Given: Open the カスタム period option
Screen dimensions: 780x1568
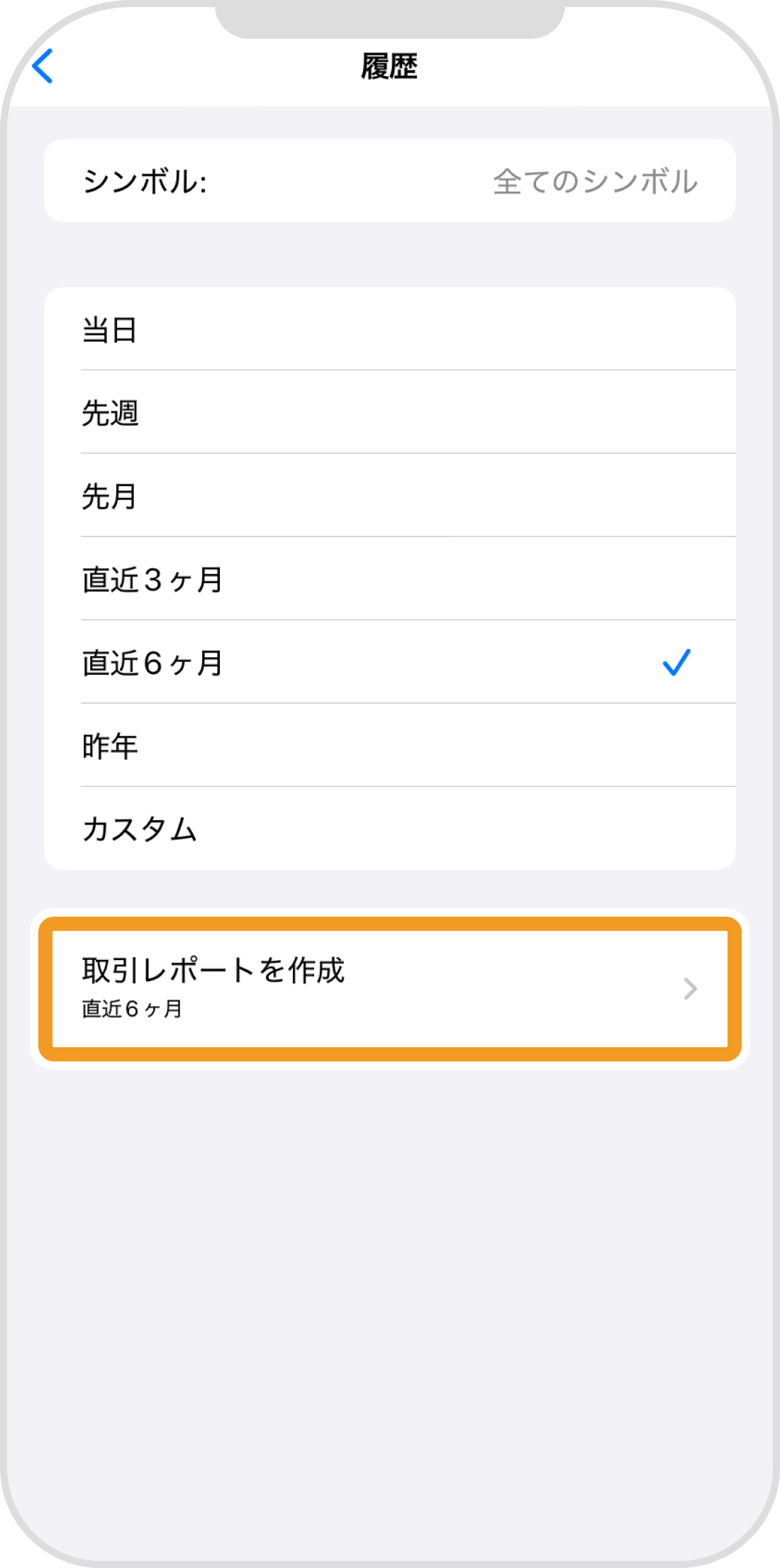Looking at the screenshot, I should (139, 829).
